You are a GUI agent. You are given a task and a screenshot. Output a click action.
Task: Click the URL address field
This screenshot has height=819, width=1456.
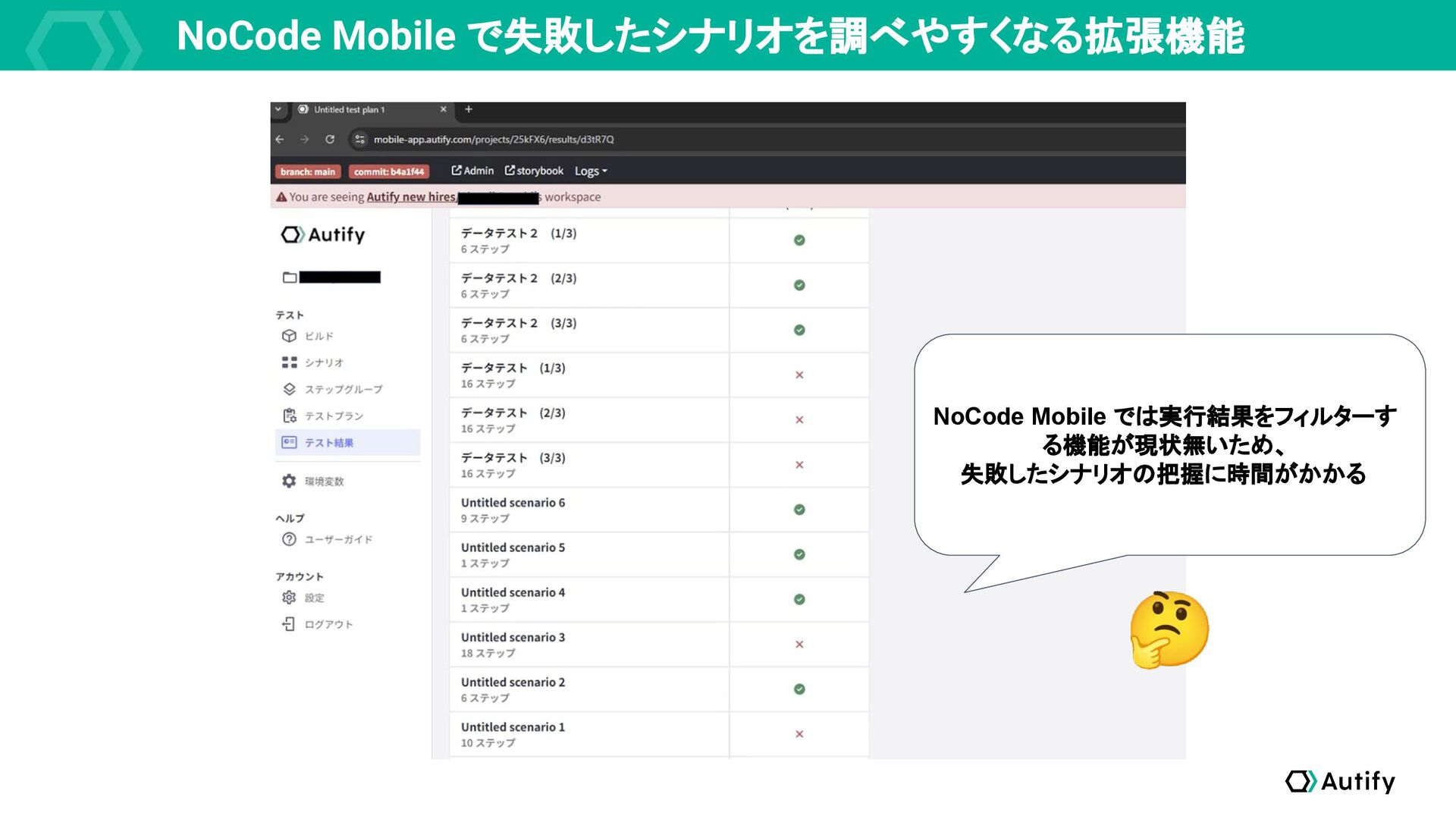coord(494,140)
